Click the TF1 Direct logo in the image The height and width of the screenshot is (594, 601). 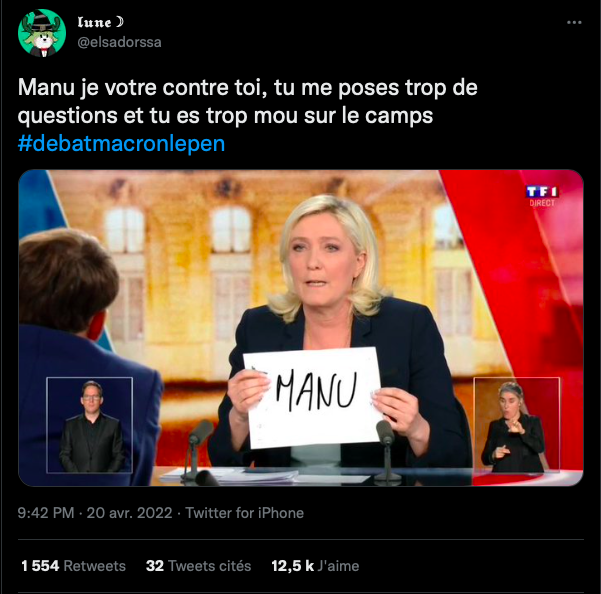(x=542, y=195)
